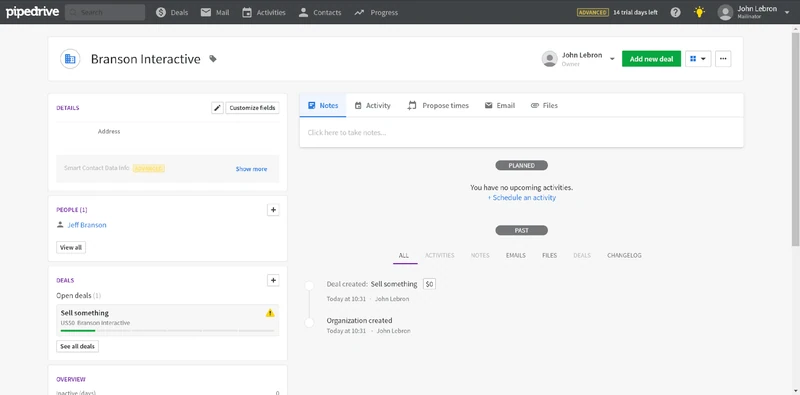Click the Smart Contact Data Info ADVANCED badge
This screenshot has width=800, height=395.
pos(148,168)
